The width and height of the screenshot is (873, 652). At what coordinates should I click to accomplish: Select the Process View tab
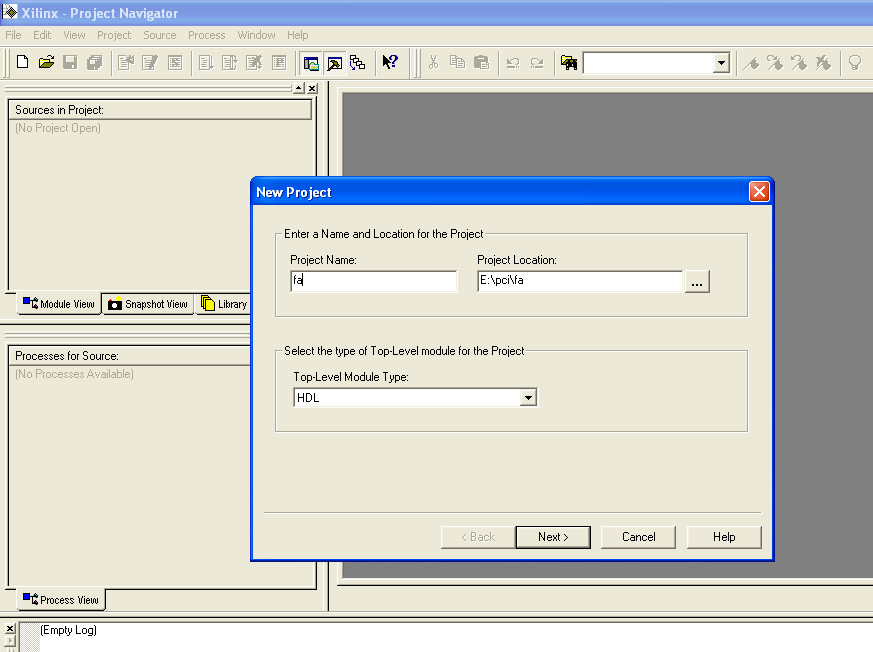(61, 600)
